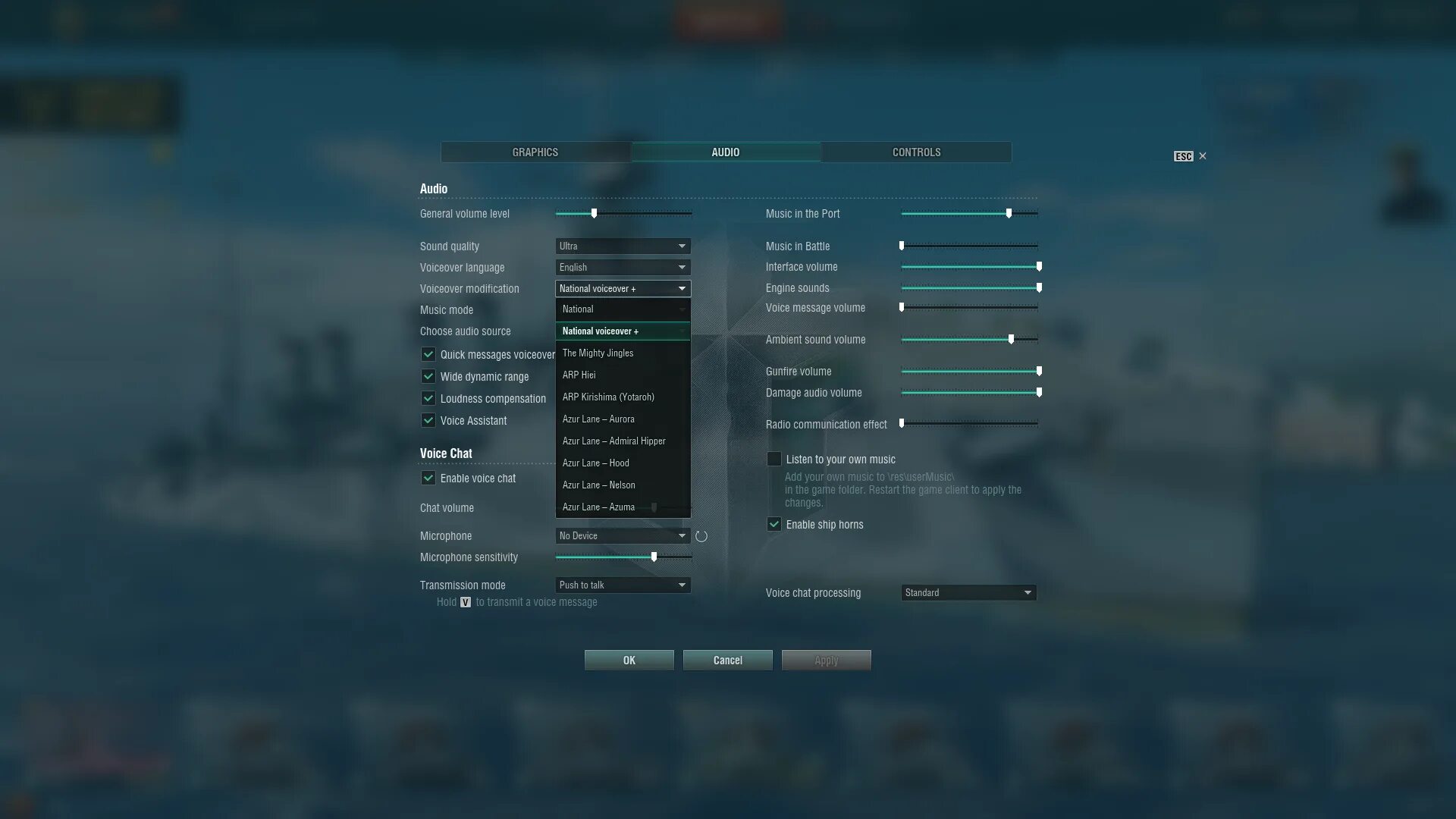
Task: Open the Voiceover language dropdown
Action: point(622,267)
